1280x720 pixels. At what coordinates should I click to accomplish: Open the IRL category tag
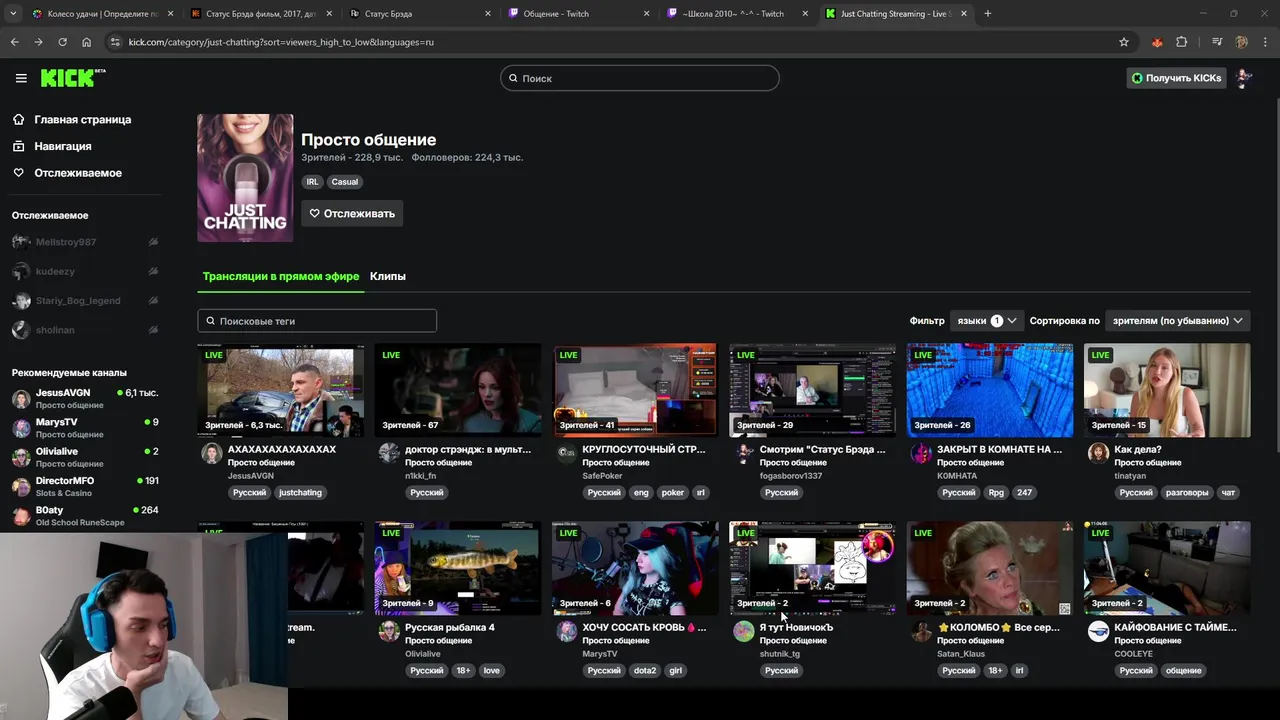tap(313, 182)
